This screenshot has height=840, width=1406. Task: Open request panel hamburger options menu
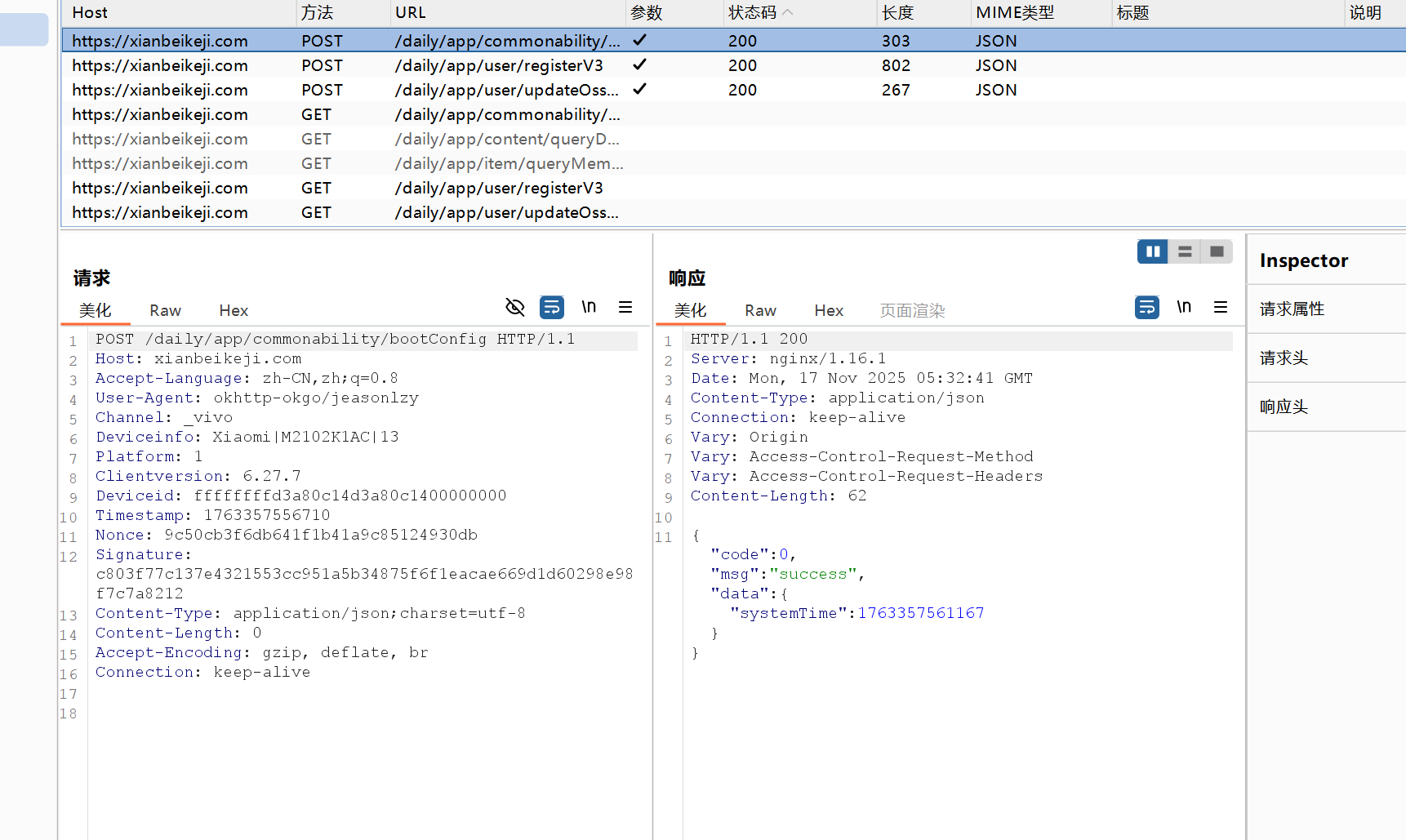click(x=625, y=307)
